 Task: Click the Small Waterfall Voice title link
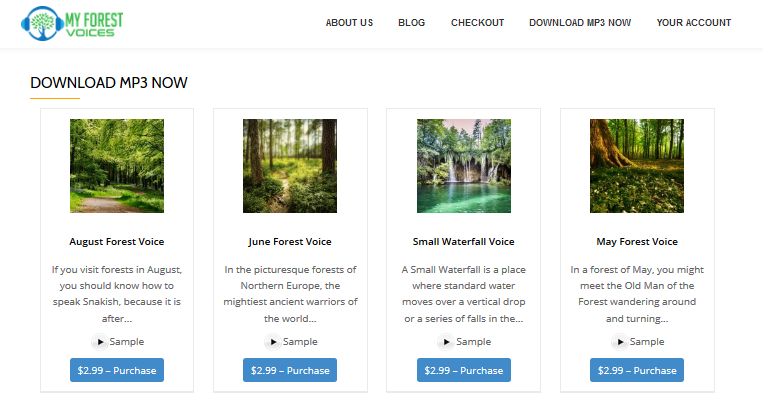pos(463,242)
